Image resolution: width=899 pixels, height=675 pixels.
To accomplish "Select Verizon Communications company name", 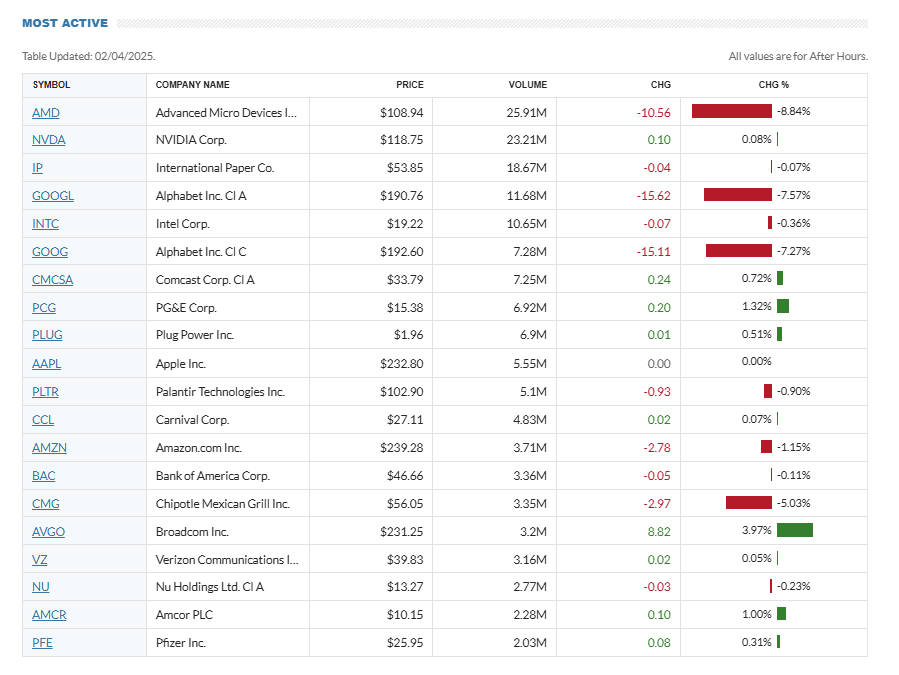I will tap(227, 560).
